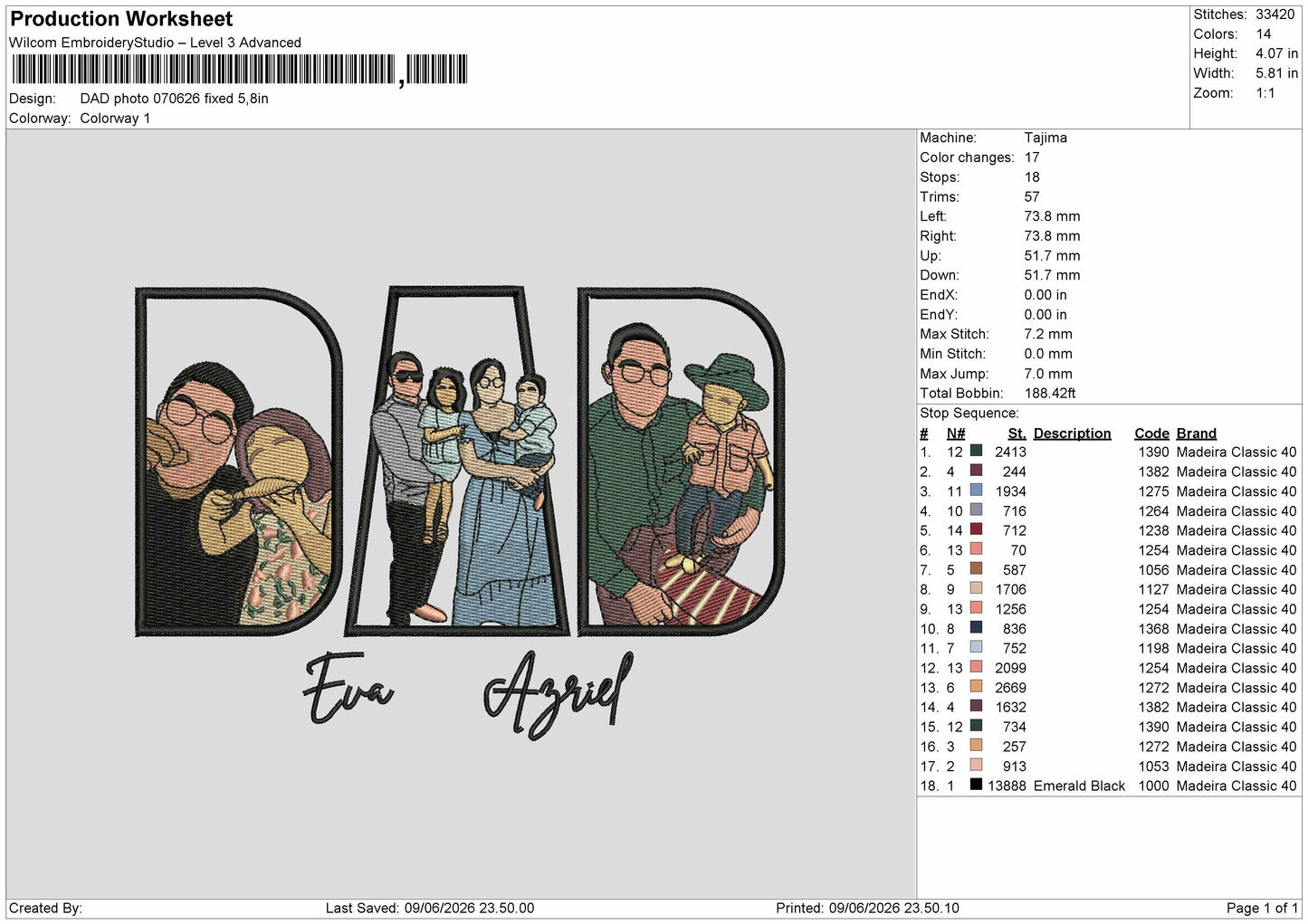Click the 'Description' column header

1072,433
